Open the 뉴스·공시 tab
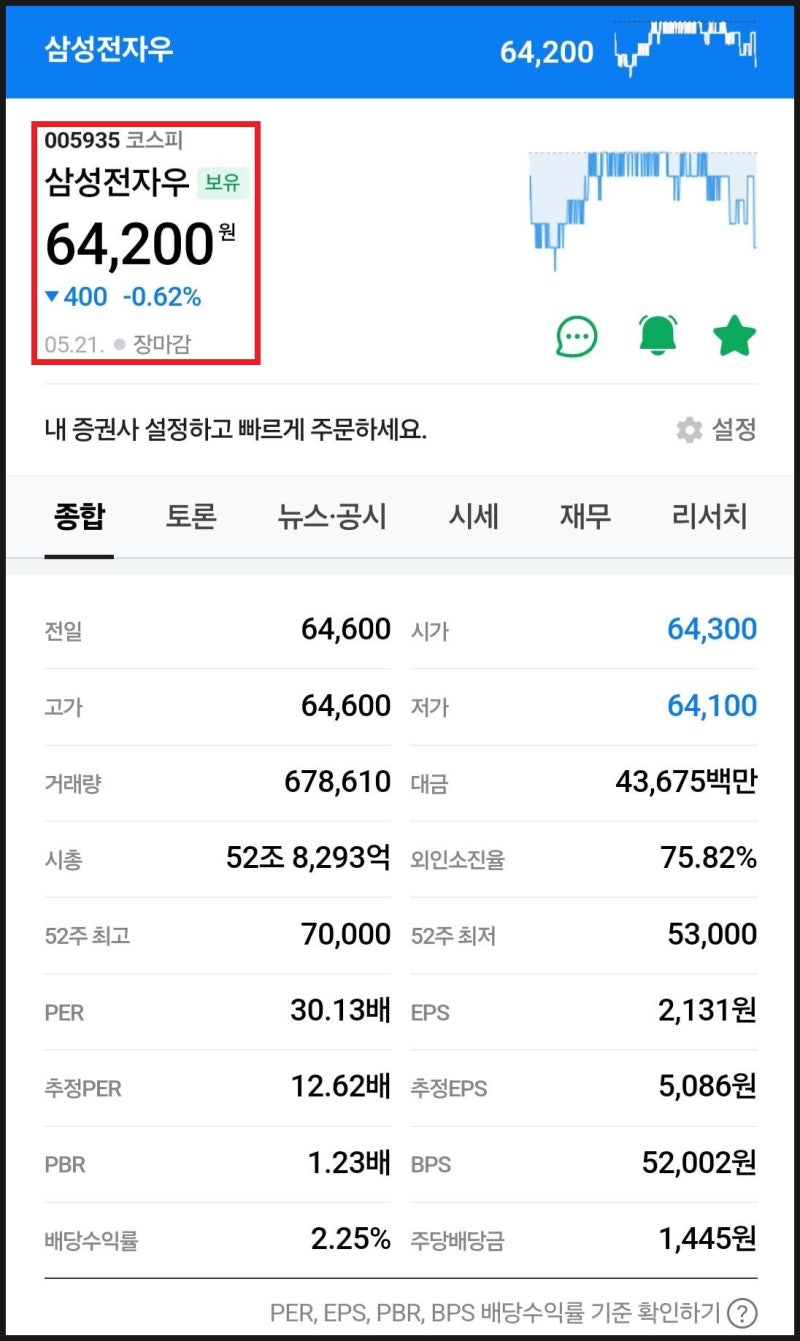The image size is (800, 1341). point(331,516)
